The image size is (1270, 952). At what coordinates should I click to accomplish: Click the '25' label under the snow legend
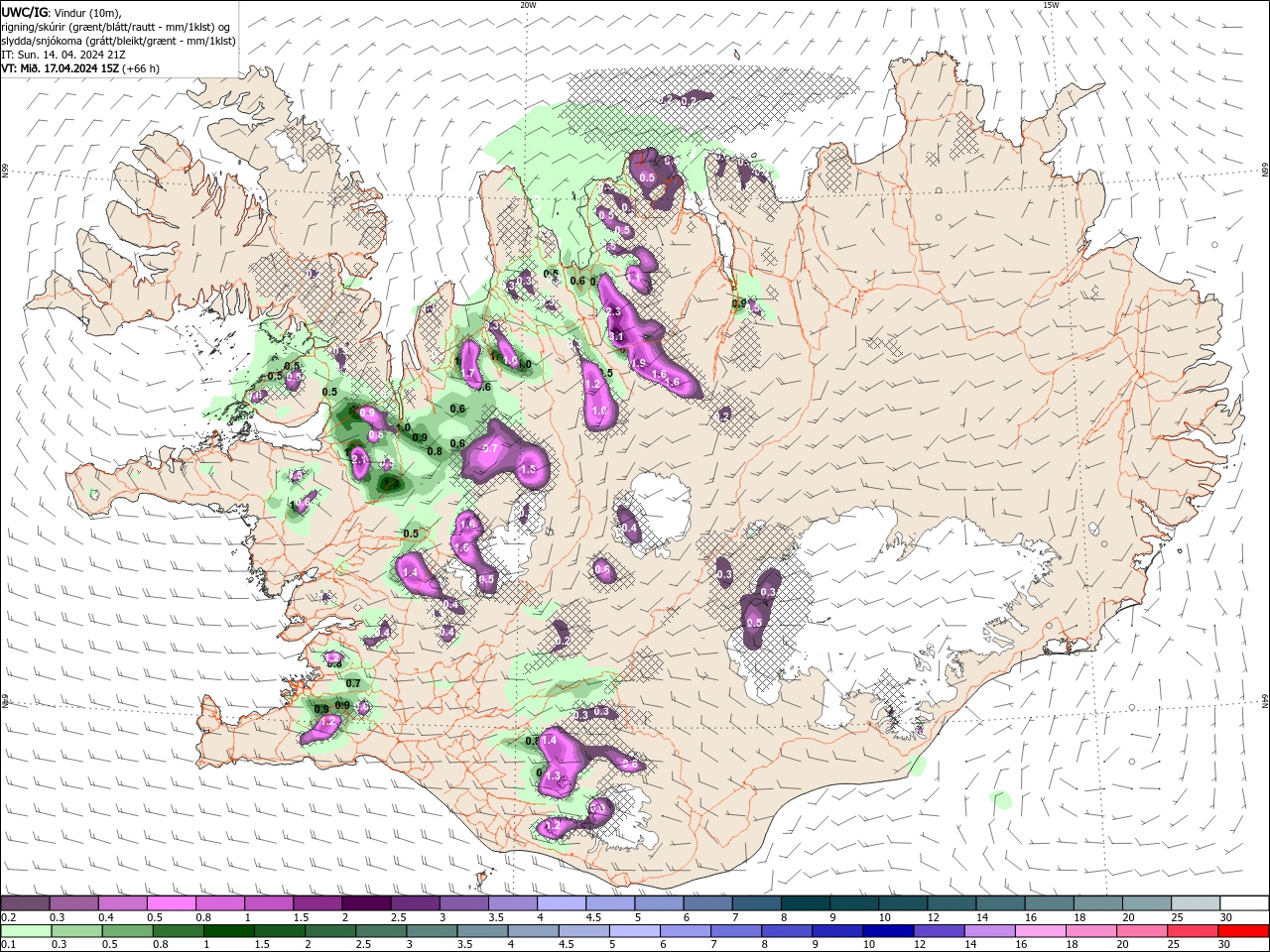pyautogui.click(x=1177, y=917)
